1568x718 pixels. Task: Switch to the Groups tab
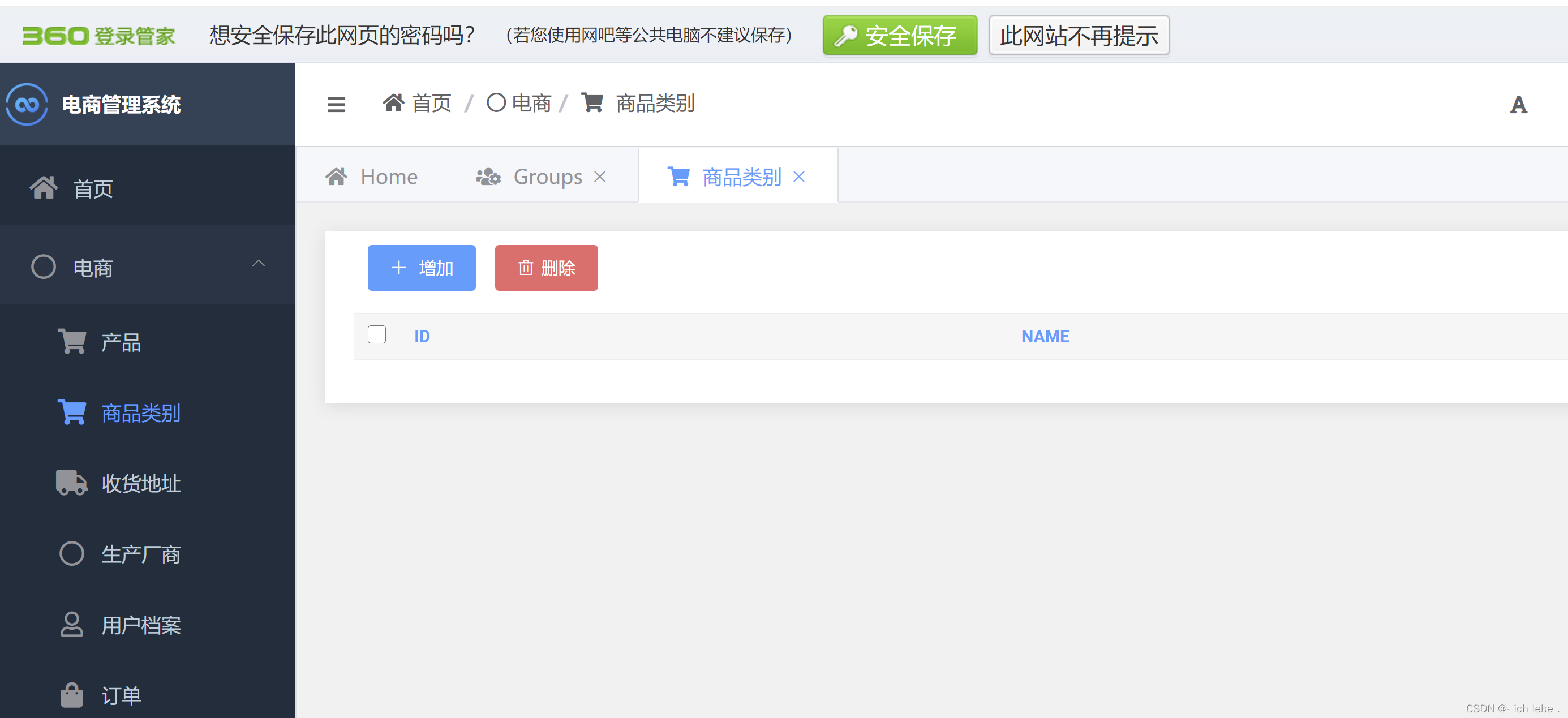pos(547,176)
